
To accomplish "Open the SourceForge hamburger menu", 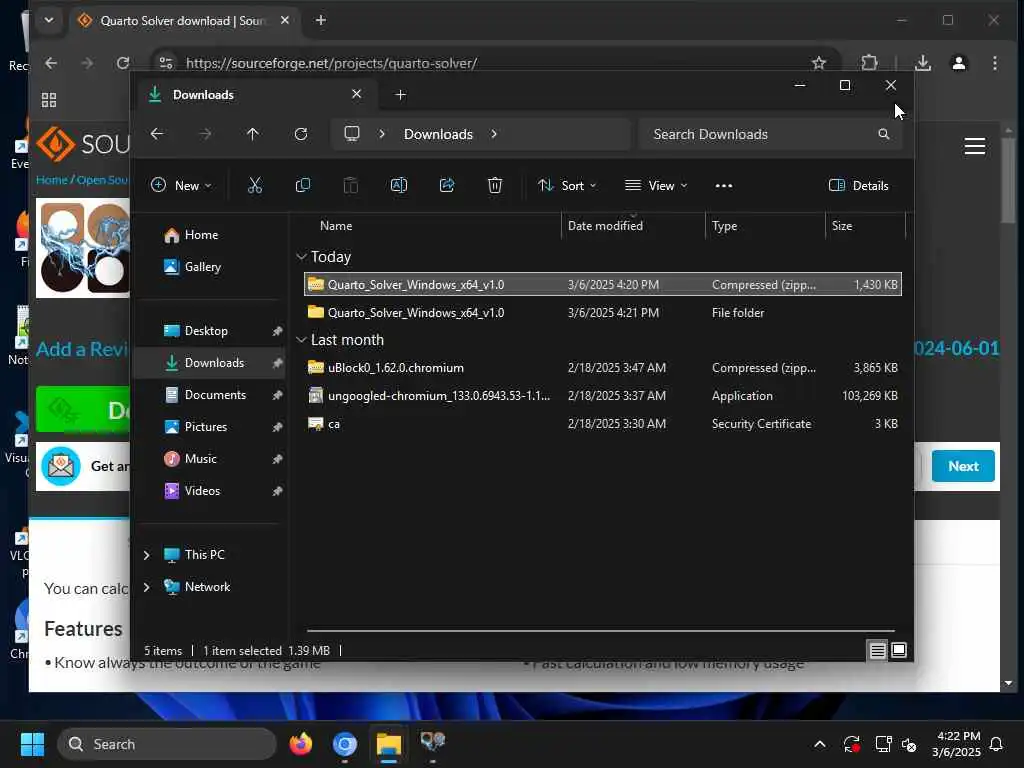I will 974,146.
